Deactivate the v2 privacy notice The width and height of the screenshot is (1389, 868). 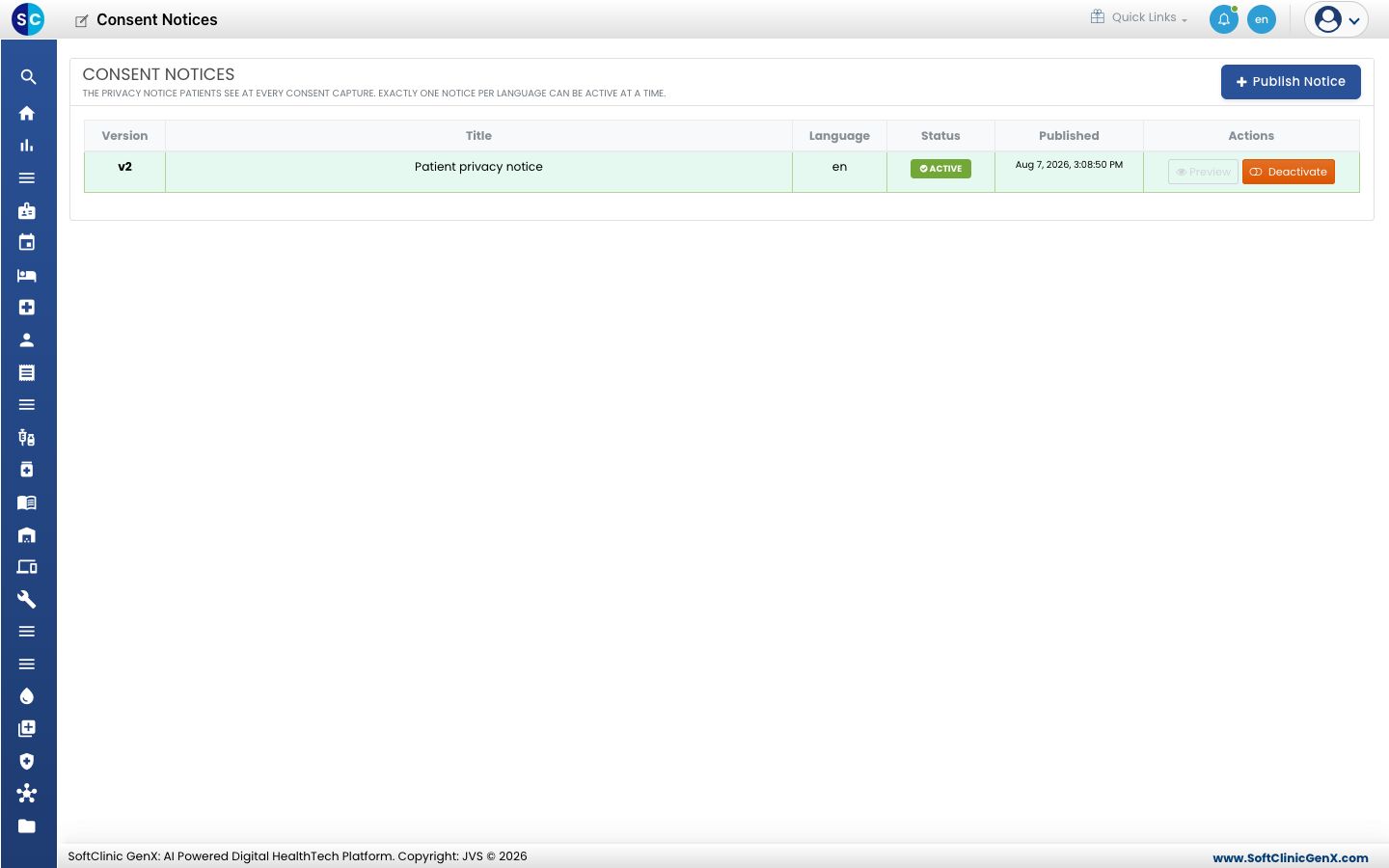(x=1289, y=172)
